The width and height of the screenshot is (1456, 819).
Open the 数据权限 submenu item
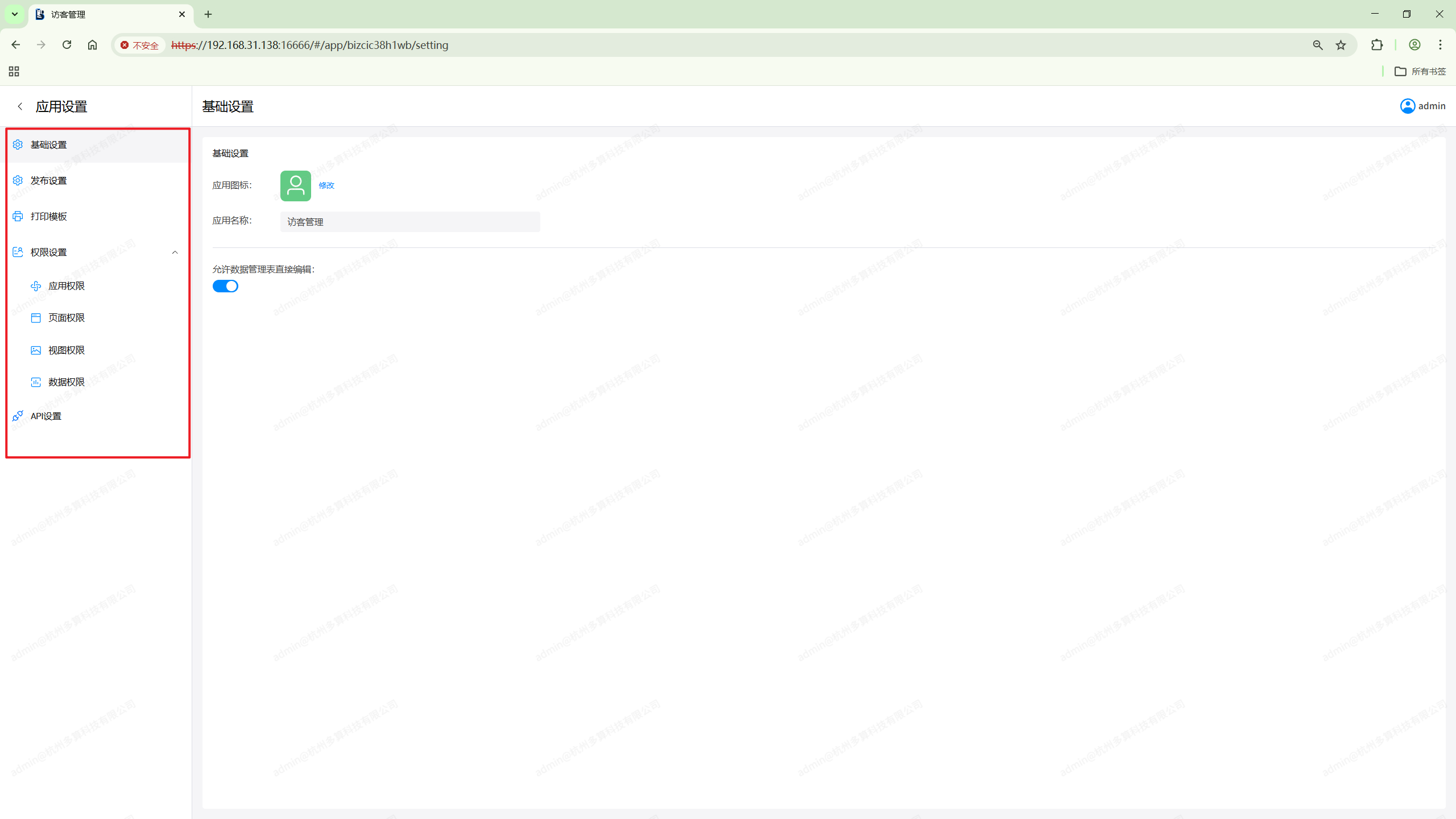click(67, 382)
